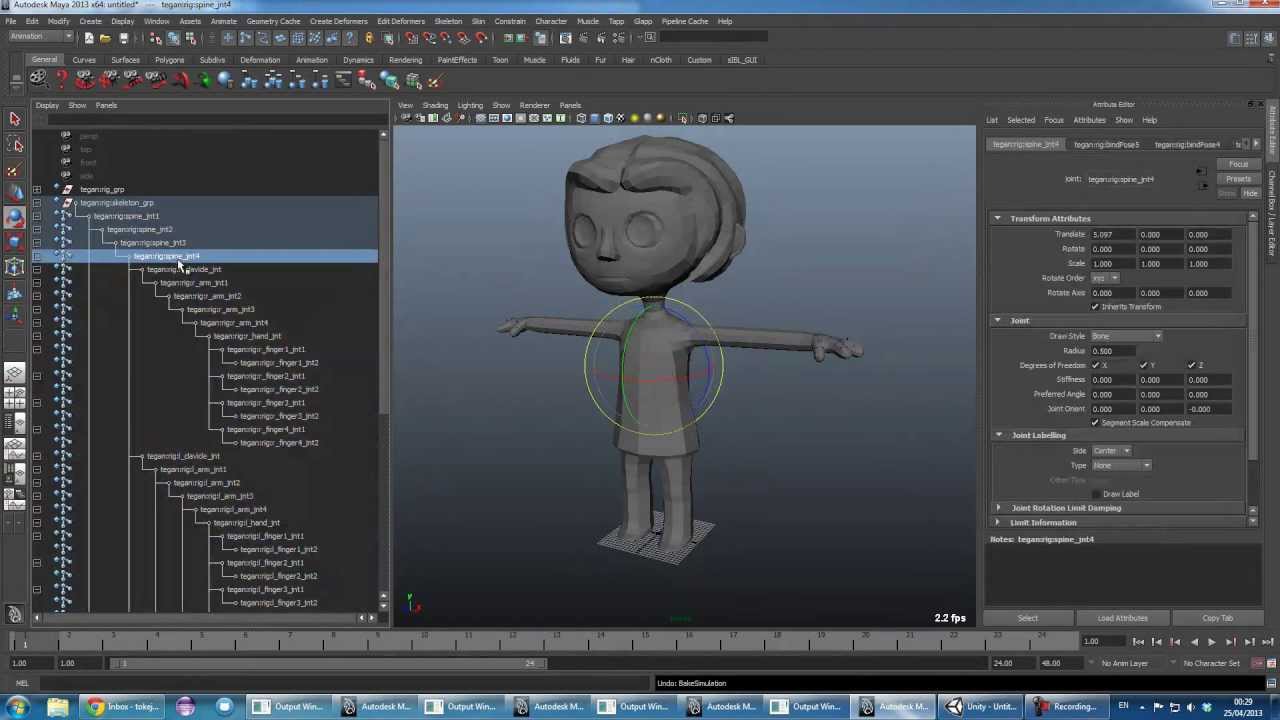
Task: Open the Draw Style dropdown
Action: (1126, 336)
